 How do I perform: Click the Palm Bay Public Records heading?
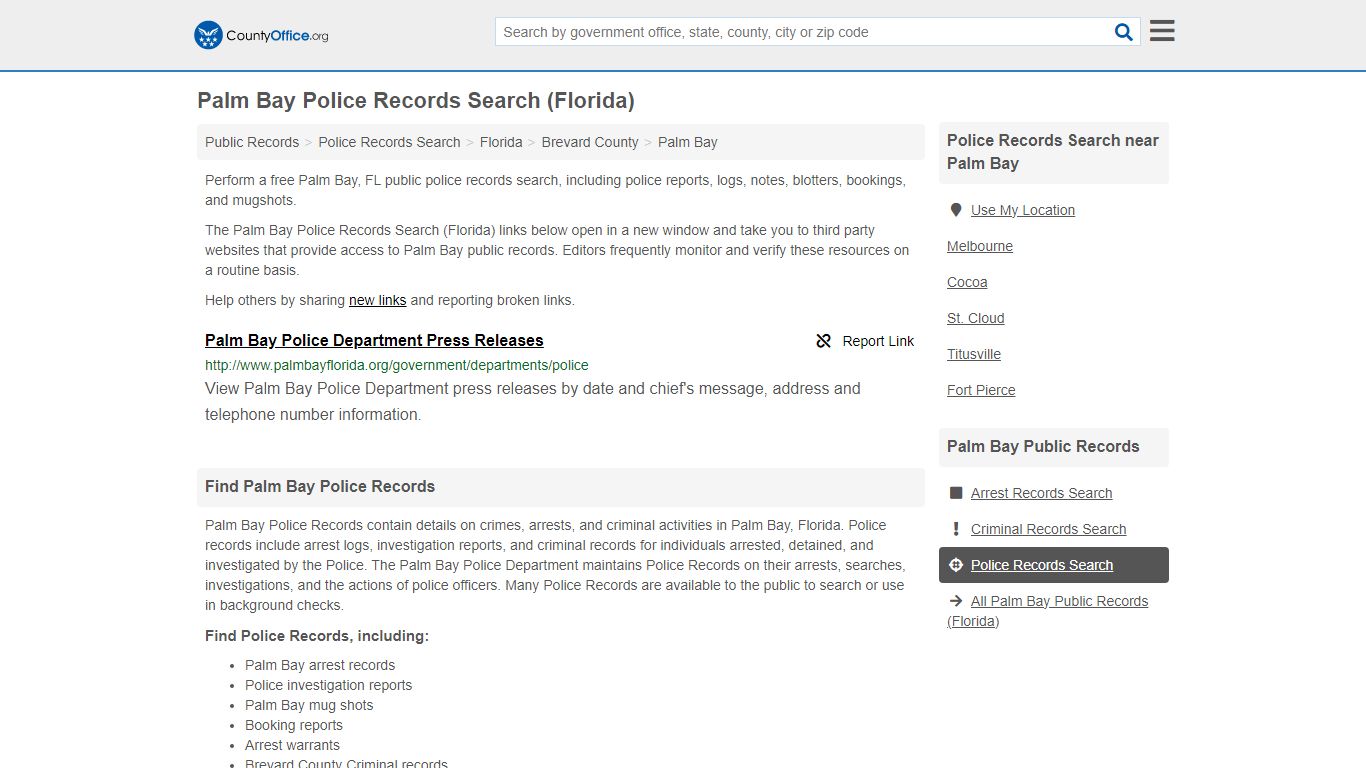pos(1043,446)
